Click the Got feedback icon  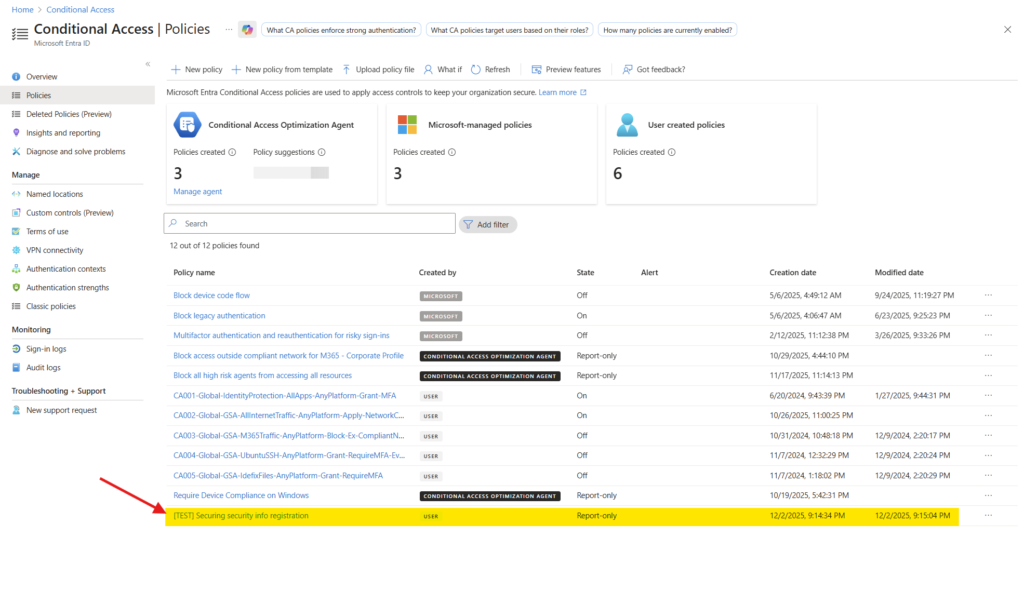tap(627, 69)
